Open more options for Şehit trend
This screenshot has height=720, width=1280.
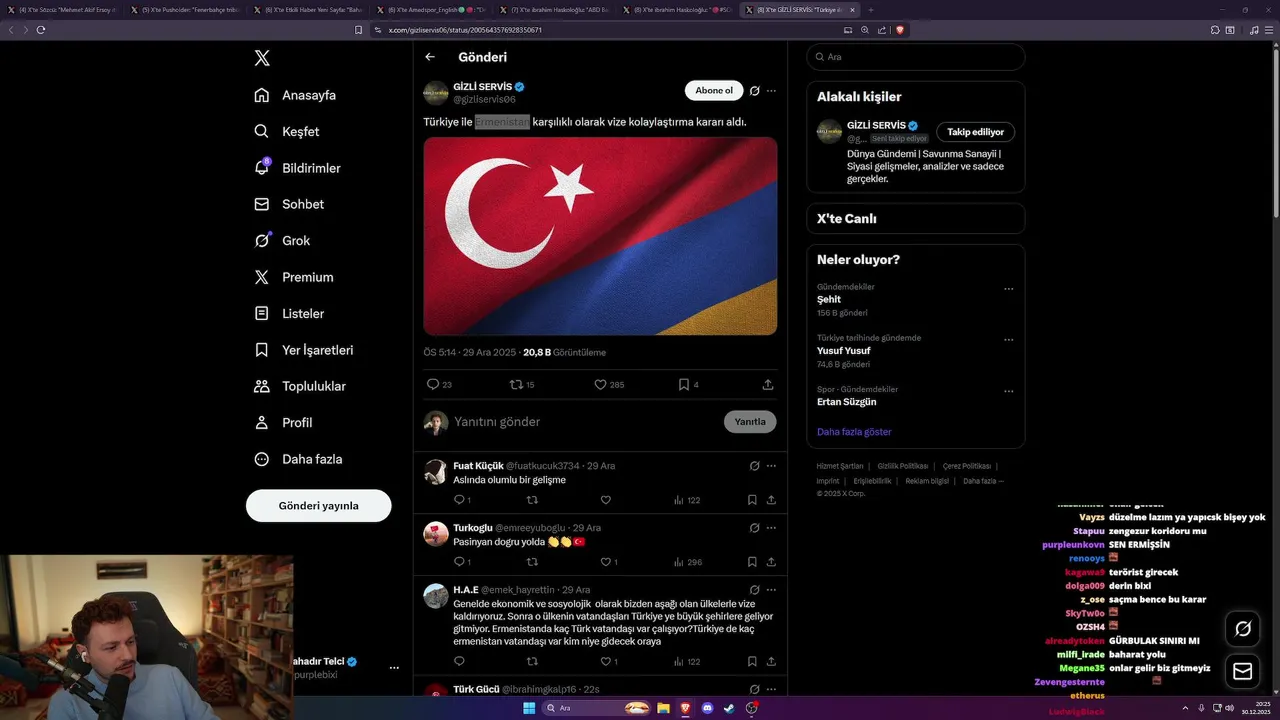(x=1008, y=289)
